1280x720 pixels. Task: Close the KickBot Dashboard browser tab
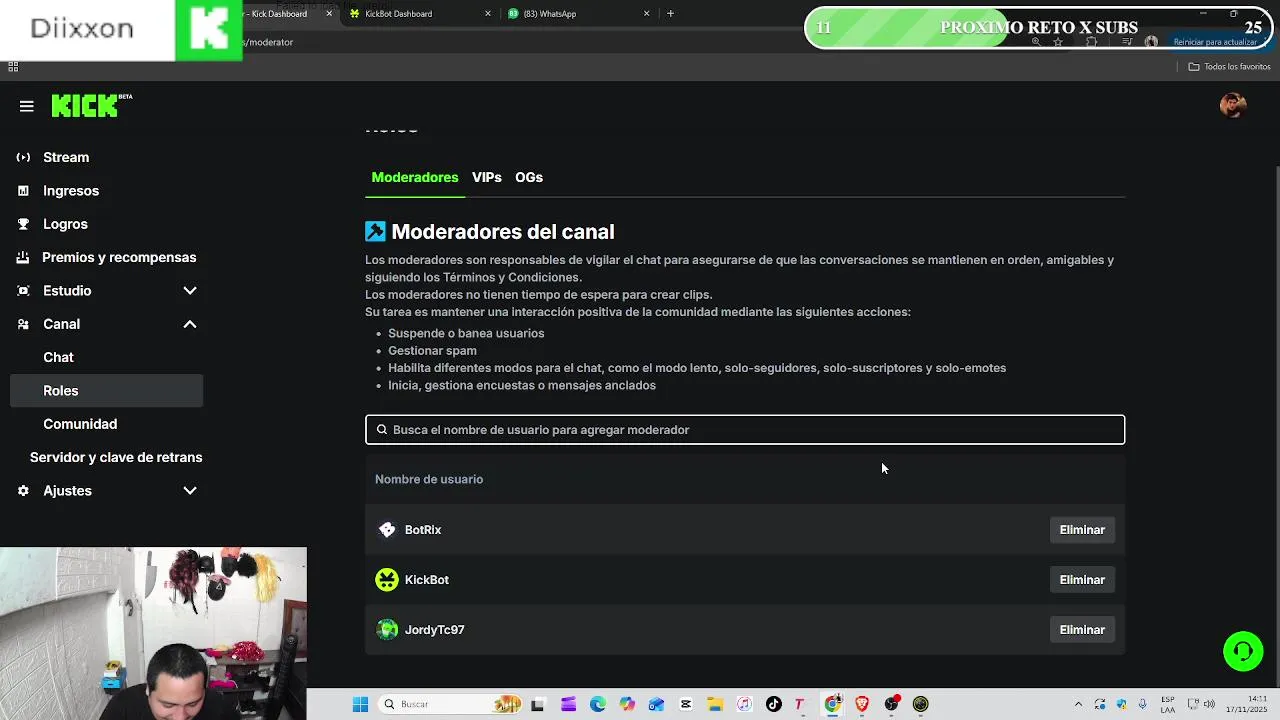click(488, 14)
